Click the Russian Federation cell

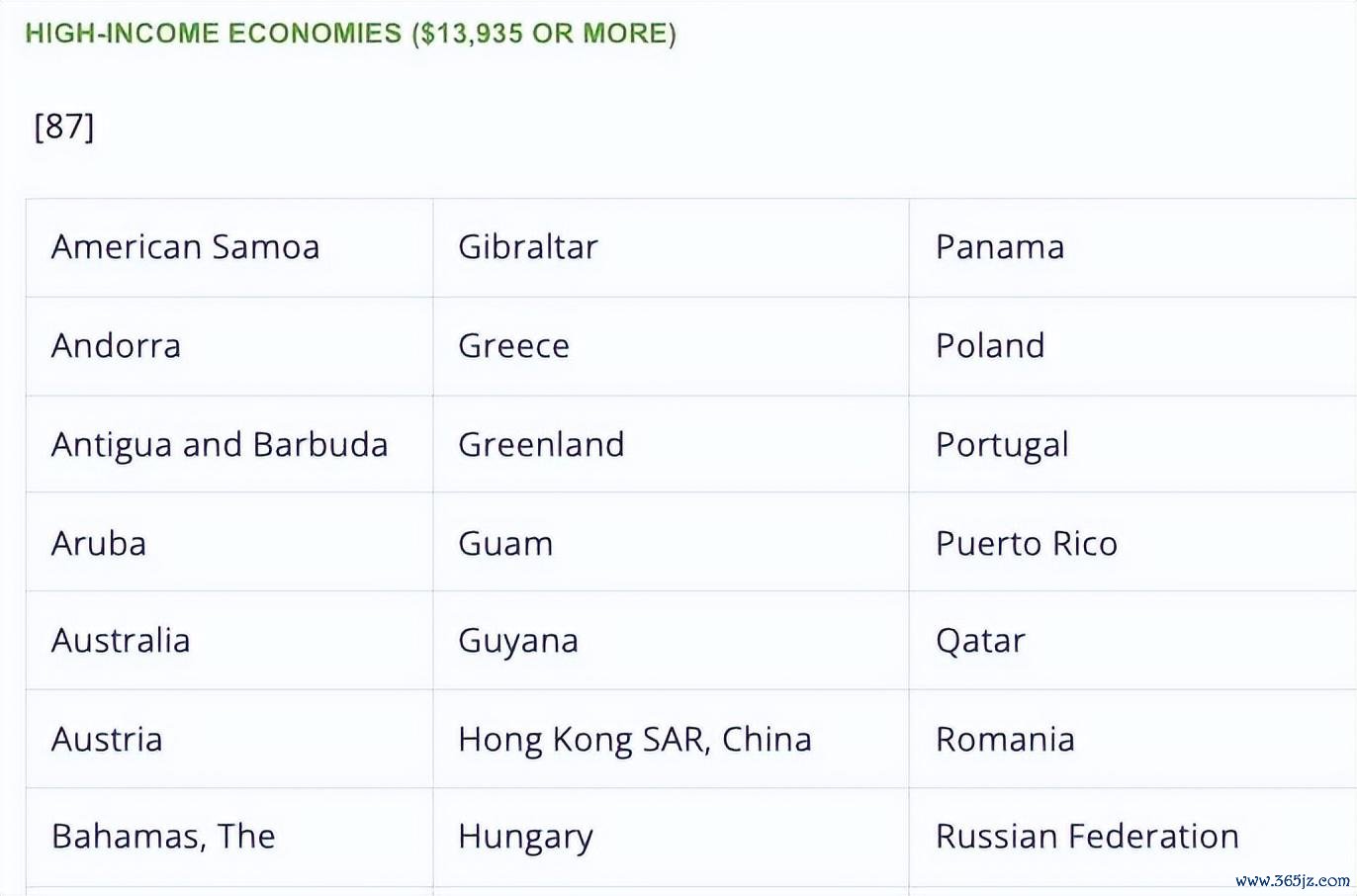pyautogui.click(x=1132, y=837)
